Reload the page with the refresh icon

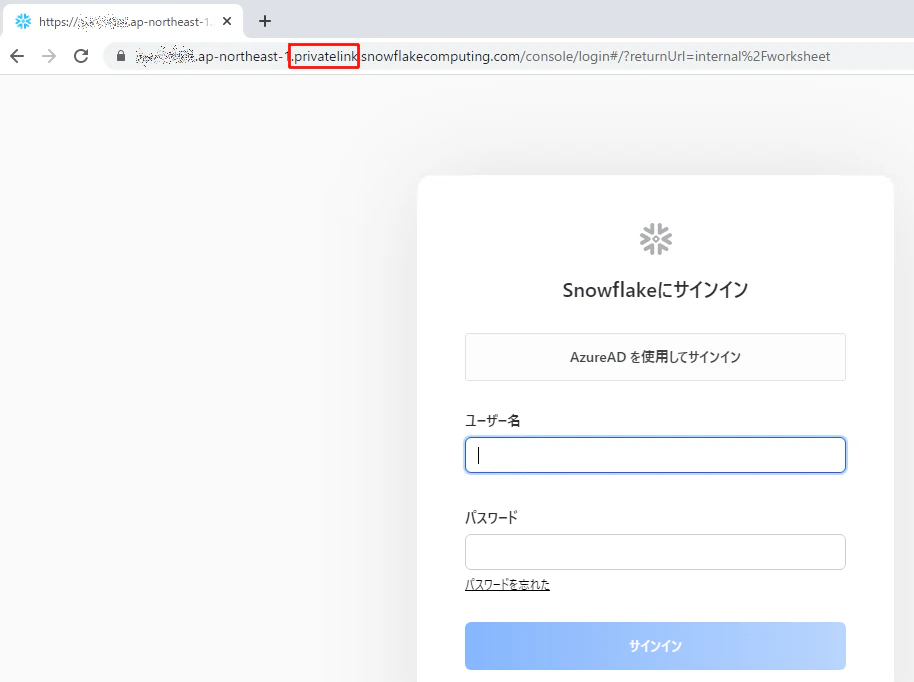tap(81, 56)
